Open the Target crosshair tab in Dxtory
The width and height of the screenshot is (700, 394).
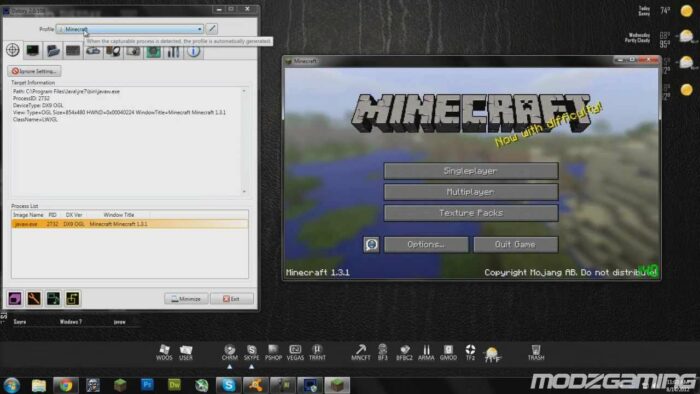(12, 50)
